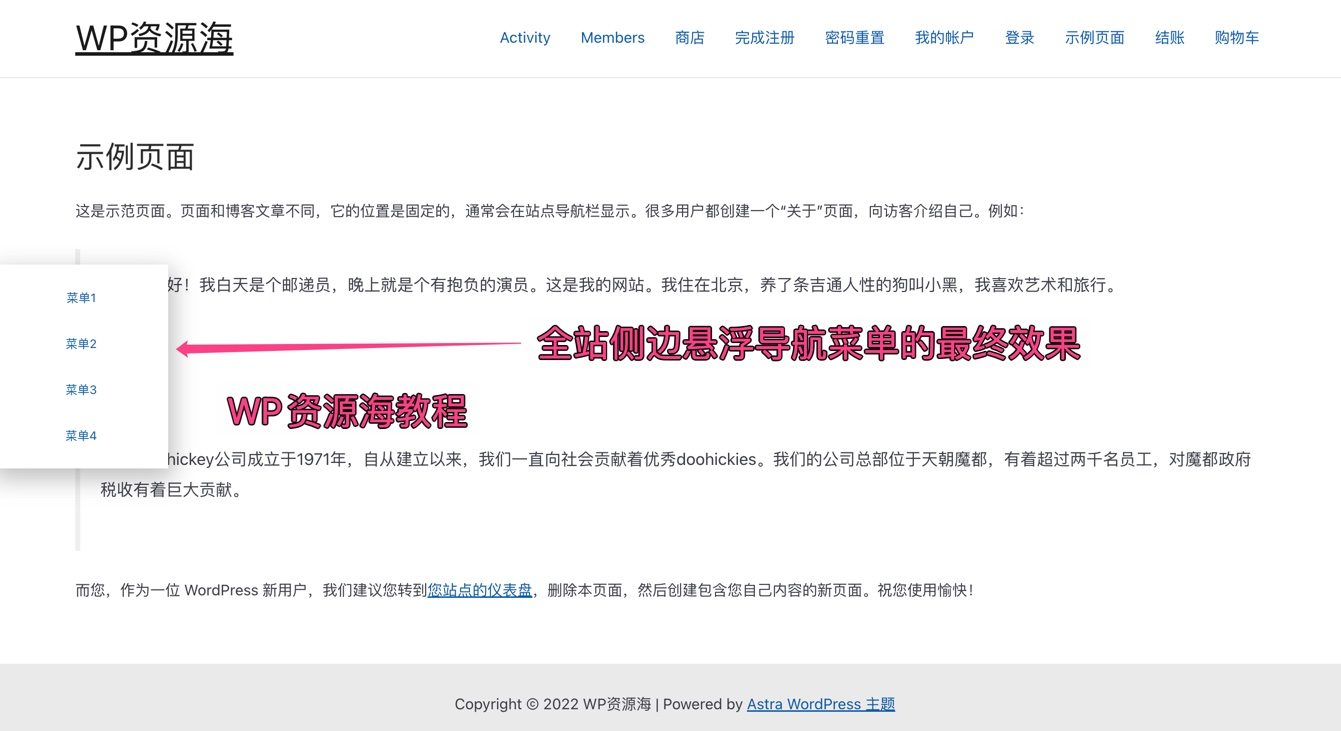Go to 购物车 in the navigation
The width and height of the screenshot is (1341, 731).
click(x=1237, y=38)
